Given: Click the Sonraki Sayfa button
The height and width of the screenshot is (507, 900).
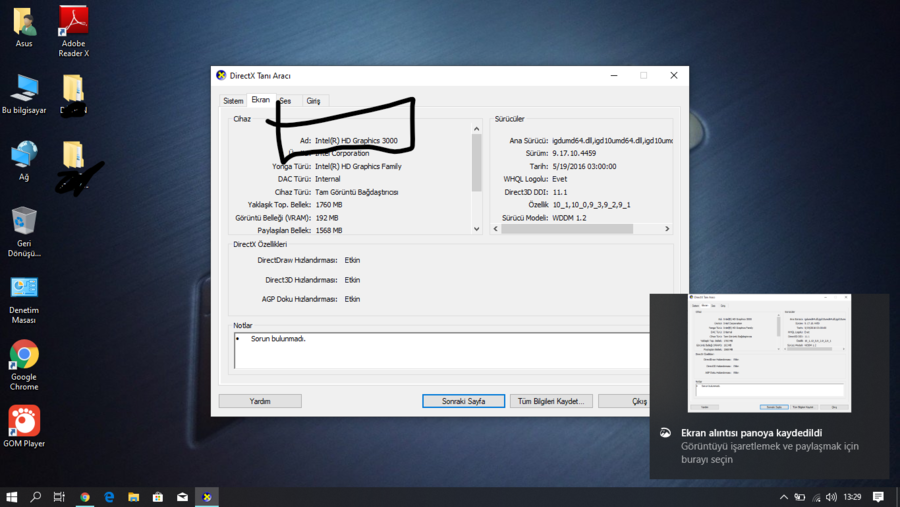Looking at the screenshot, I should click(x=463, y=401).
